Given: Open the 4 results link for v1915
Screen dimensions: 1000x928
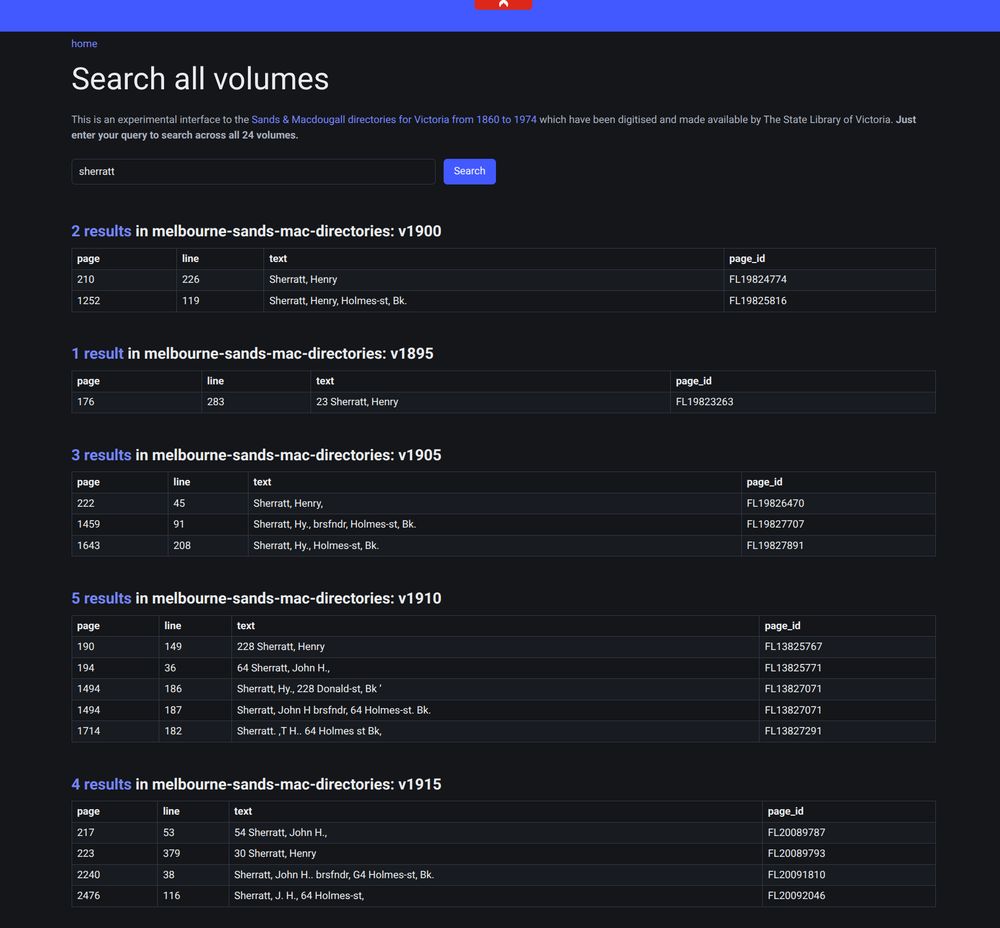Looking at the screenshot, I should click(101, 784).
